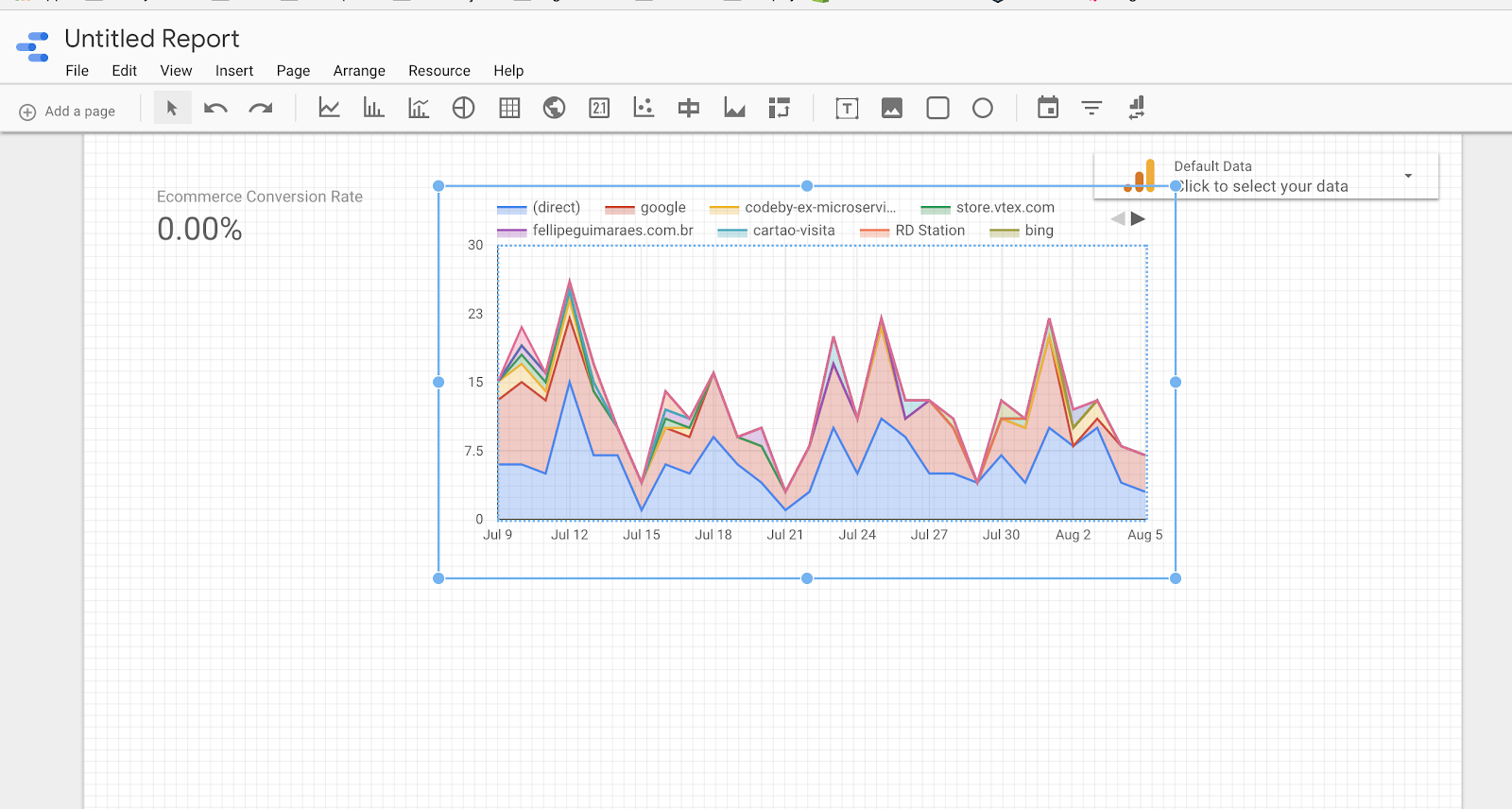Screen dimensions: 1512x809
Task: Click the Jul 24 axis label
Action: coord(857,535)
